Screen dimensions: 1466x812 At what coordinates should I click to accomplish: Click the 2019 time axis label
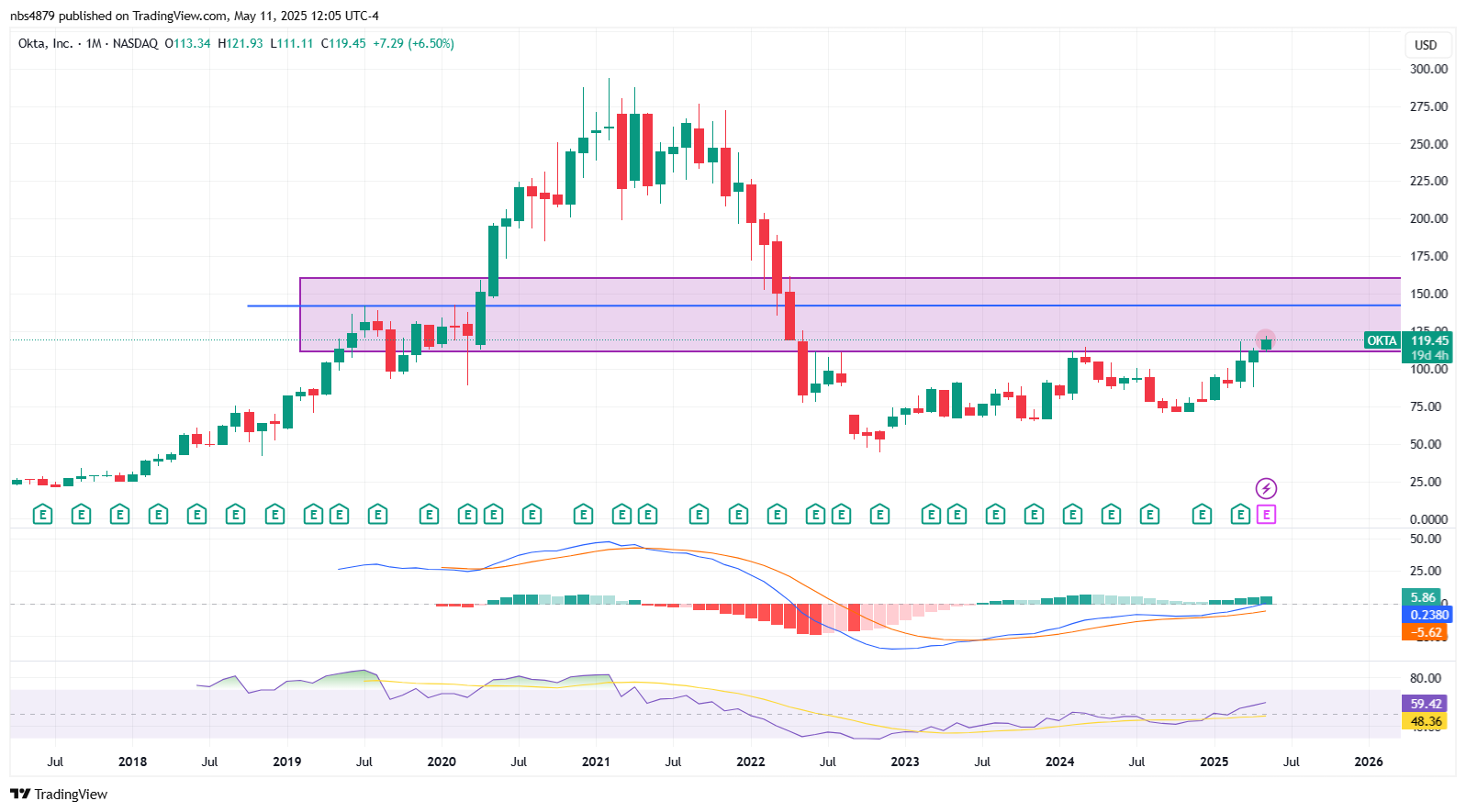(287, 762)
